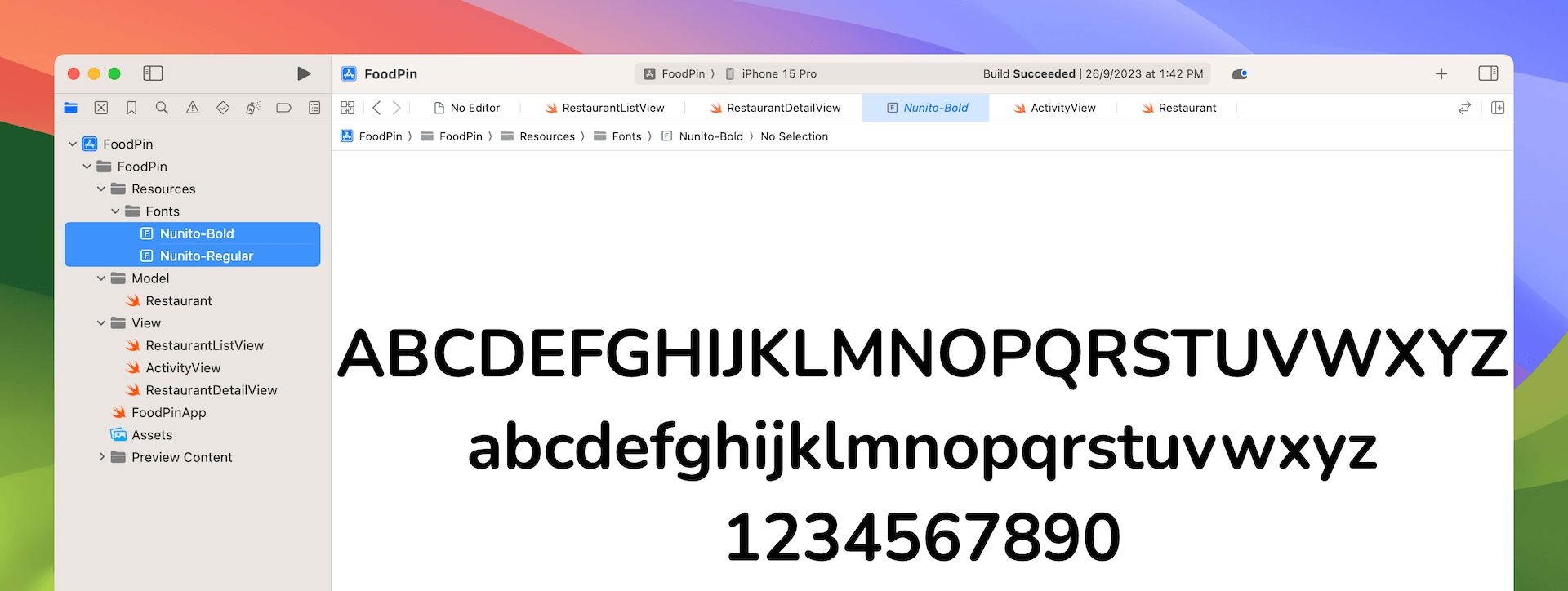
Task: Toggle the left navigator sidebar
Action: click(153, 74)
